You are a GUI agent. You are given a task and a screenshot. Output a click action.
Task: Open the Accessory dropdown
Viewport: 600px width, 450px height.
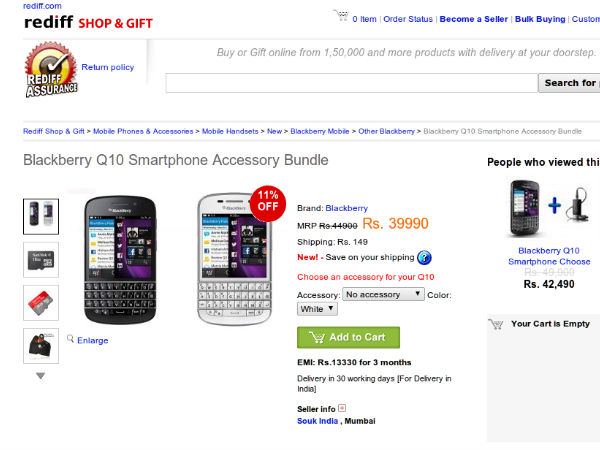(385, 294)
